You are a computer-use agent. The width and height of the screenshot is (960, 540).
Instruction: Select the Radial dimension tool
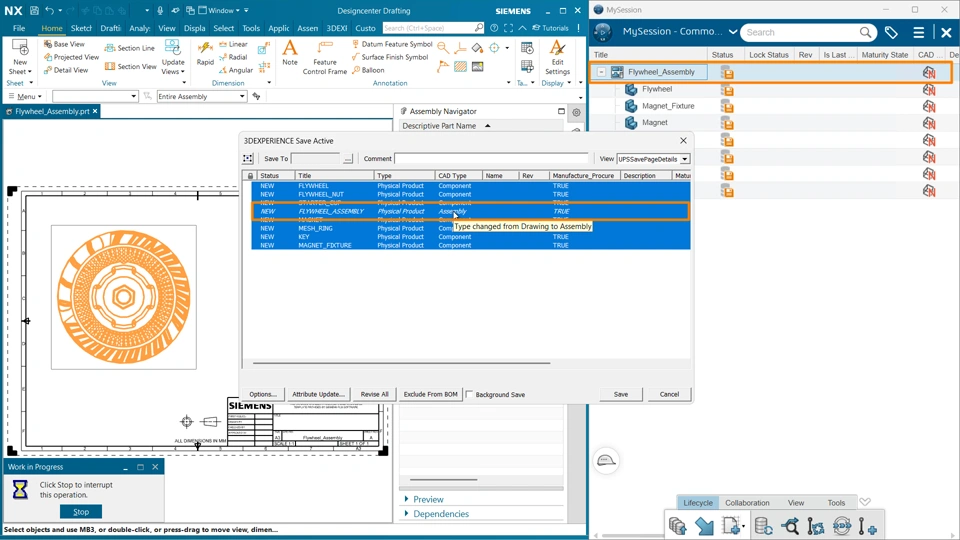233,57
